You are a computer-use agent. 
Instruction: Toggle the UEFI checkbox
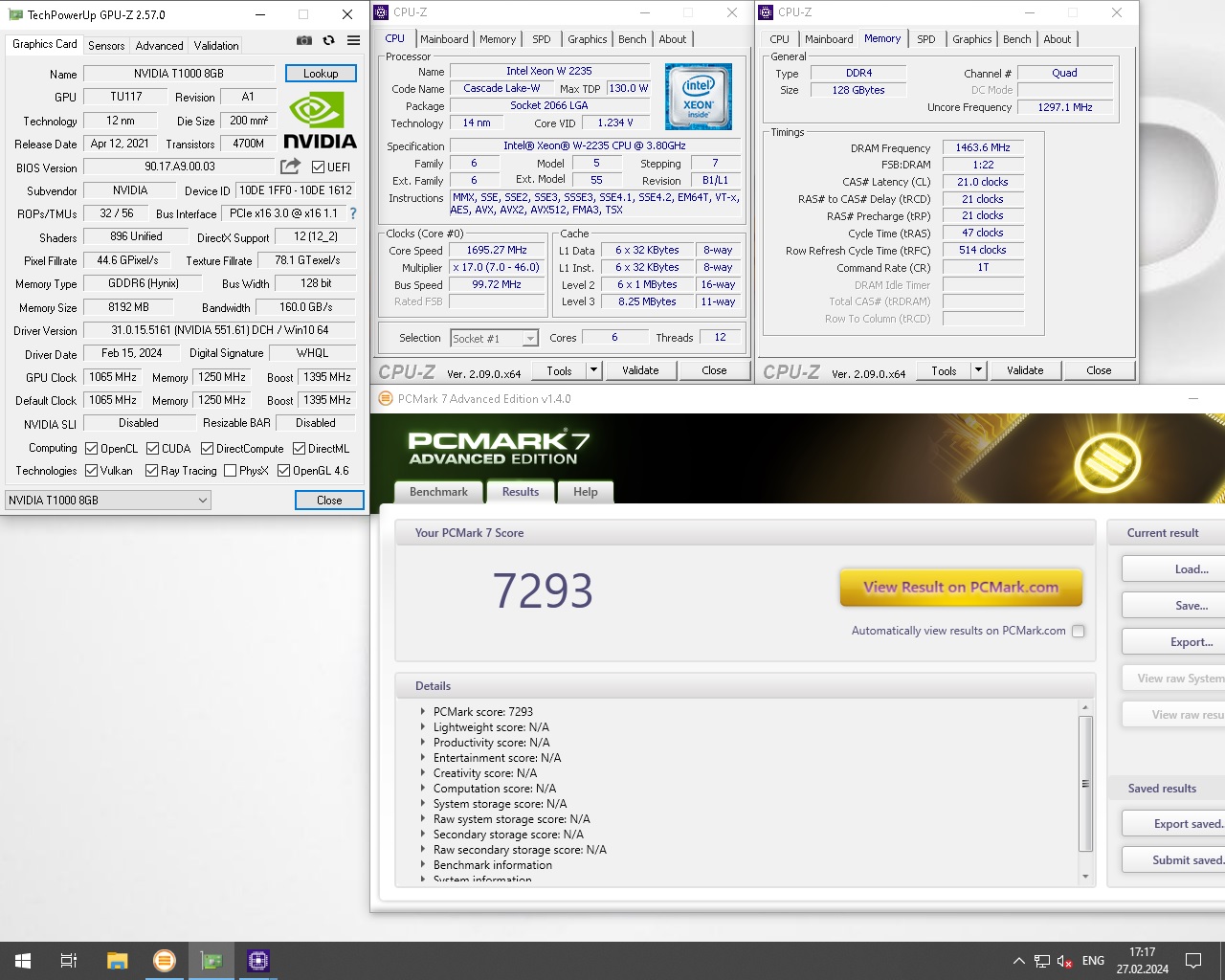tap(318, 167)
